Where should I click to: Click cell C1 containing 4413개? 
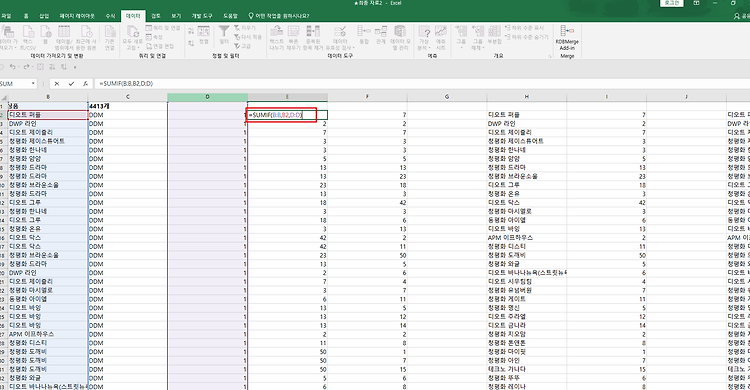click(x=128, y=106)
